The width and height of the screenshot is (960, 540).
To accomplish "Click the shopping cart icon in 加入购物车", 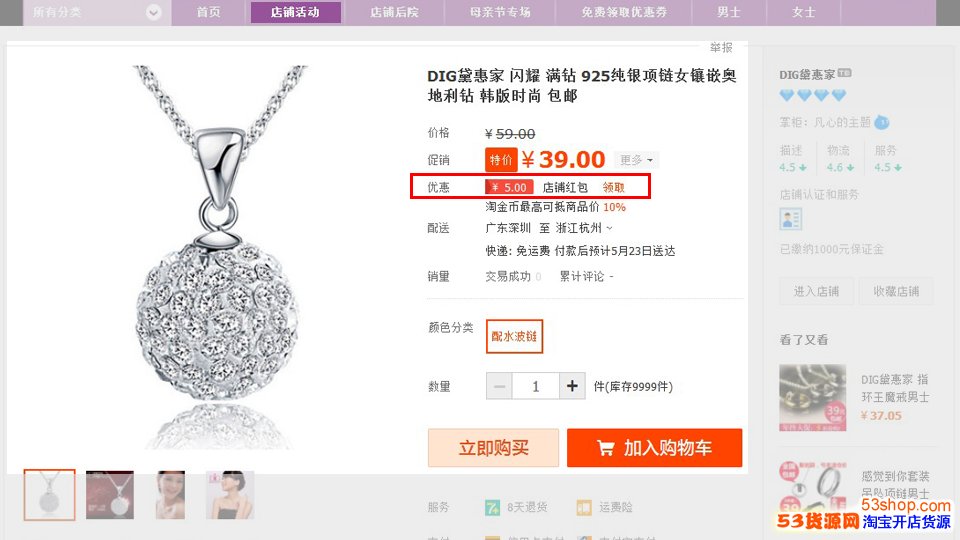I will point(606,448).
